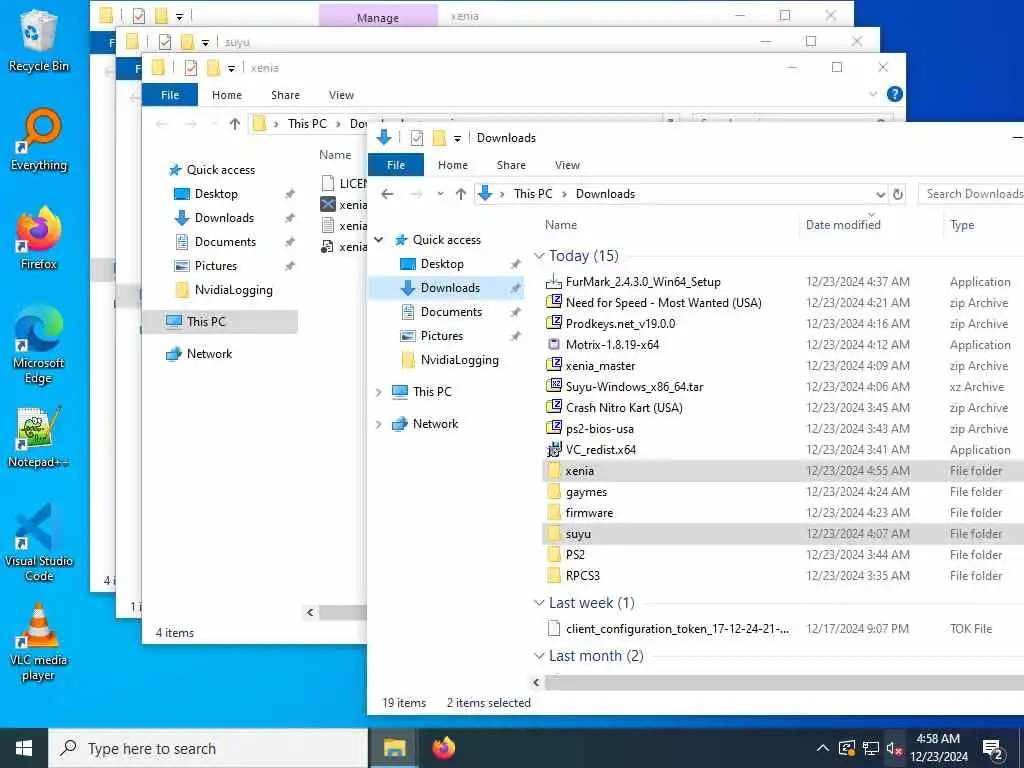Image resolution: width=1024 pixels, height=768 pixels.
Task: Select Documents in Downloads sidebar
Action: pyautogui.click(x=451, y=312)
